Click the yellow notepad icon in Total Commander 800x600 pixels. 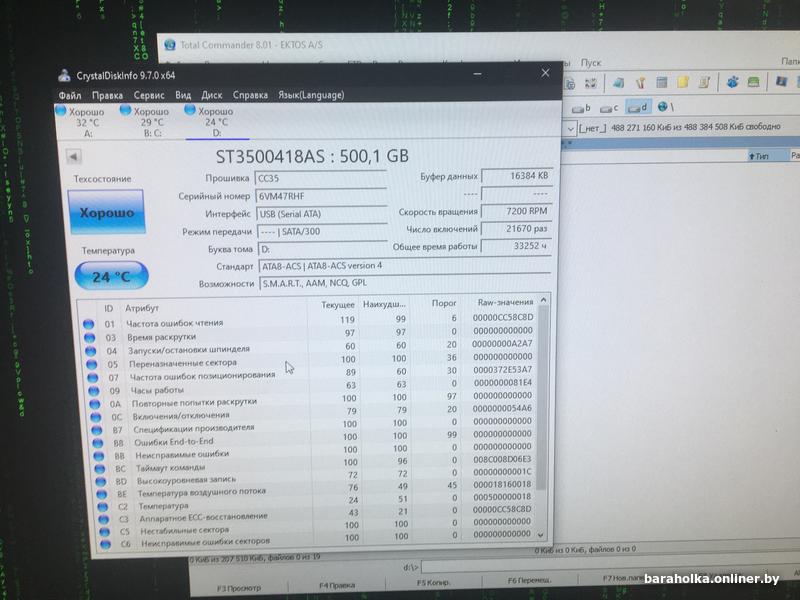click(x=683, y=82)
